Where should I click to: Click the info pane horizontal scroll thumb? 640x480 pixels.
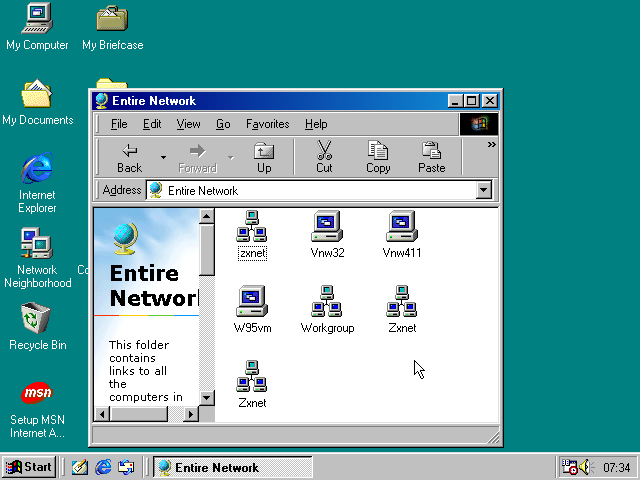pos(138,414)
